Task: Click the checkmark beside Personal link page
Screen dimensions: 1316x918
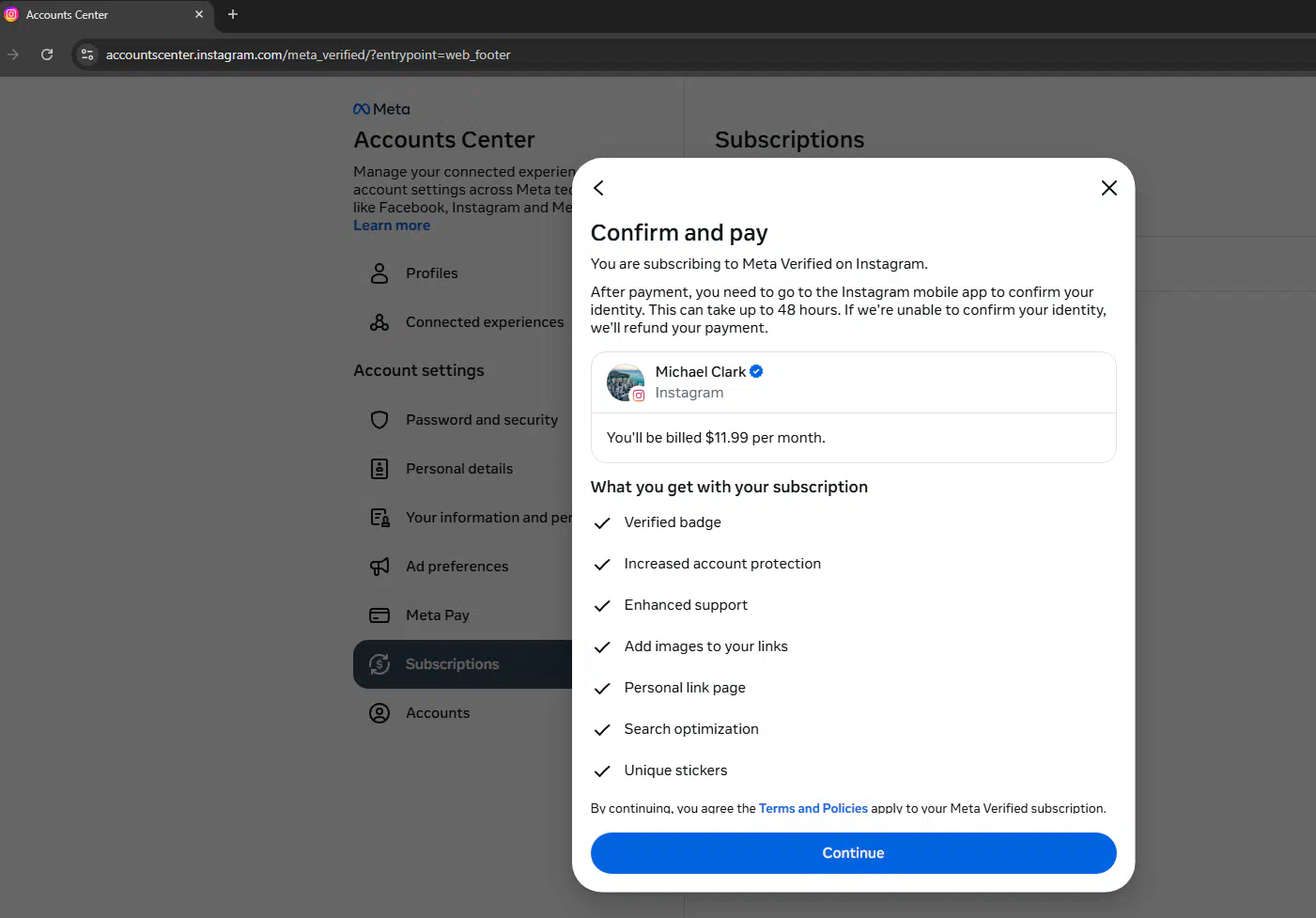Action: pyautogui.click(x=602, y=689)
